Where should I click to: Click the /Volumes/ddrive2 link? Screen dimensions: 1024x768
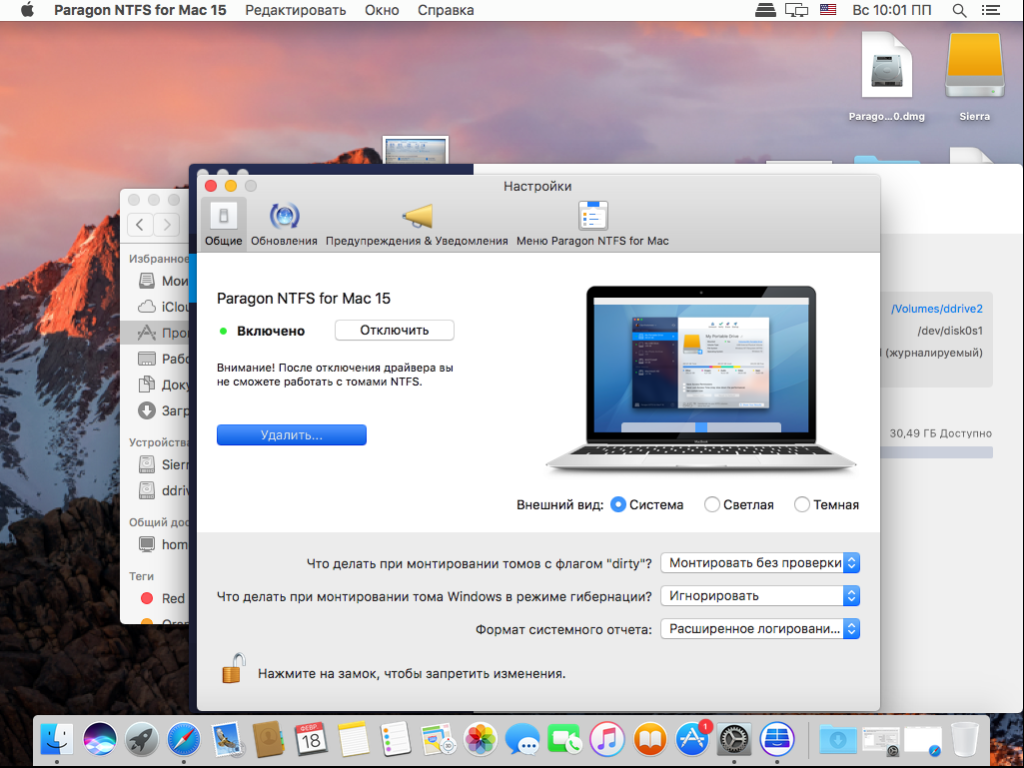coord(936,309)
